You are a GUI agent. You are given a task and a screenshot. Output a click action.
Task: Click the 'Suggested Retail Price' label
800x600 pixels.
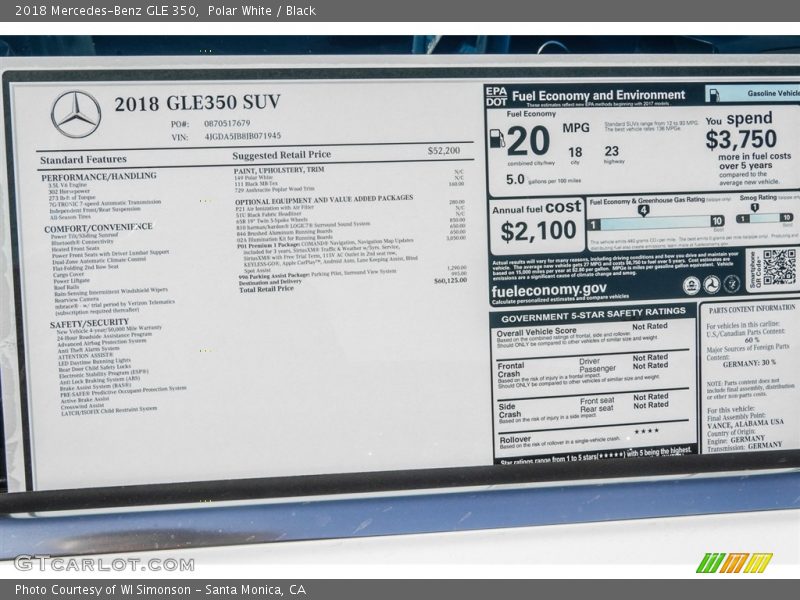[x=282, y=155]
